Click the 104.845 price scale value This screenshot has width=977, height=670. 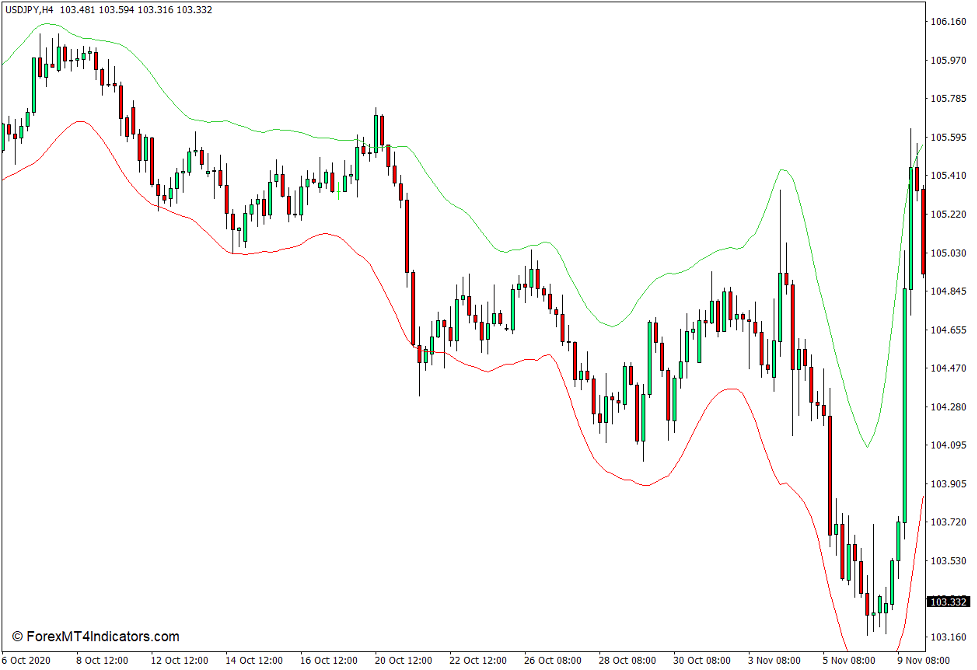[x=947, y=292]
